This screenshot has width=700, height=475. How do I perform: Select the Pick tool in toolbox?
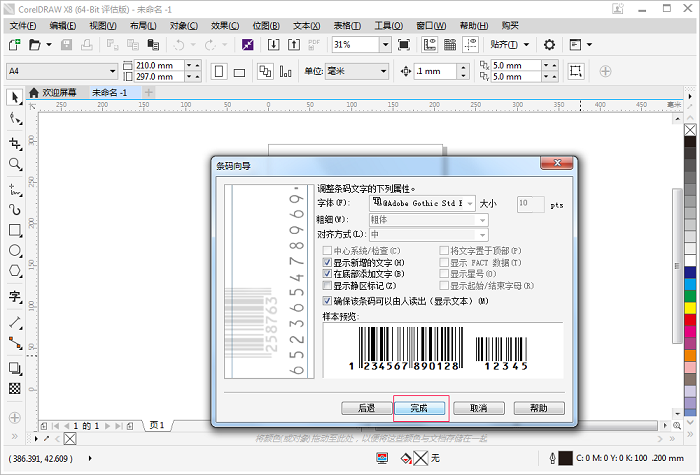pos(15,98)
